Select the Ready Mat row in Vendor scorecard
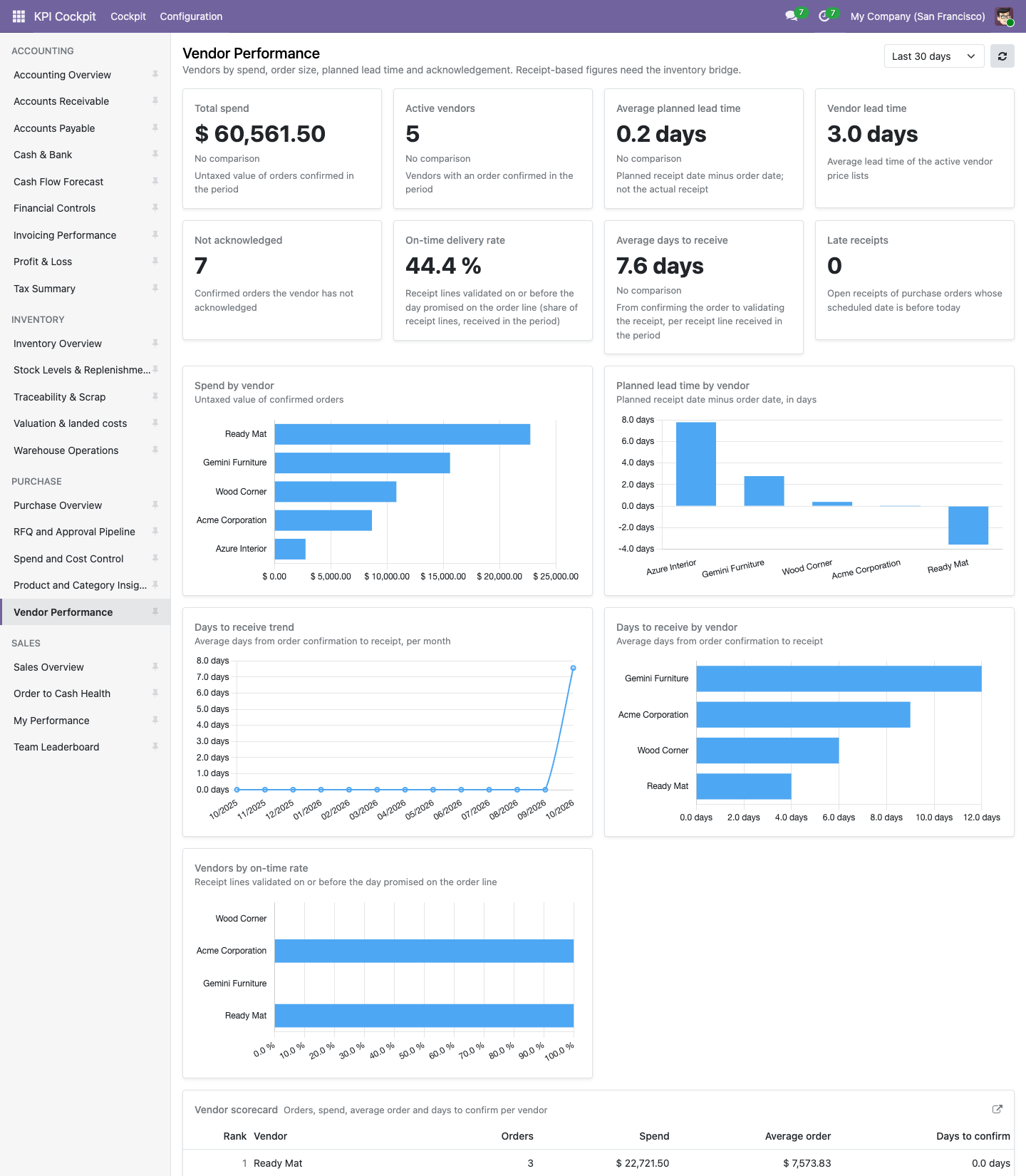This screenshot has width=1026, height=1176. tap(598, 1163)
